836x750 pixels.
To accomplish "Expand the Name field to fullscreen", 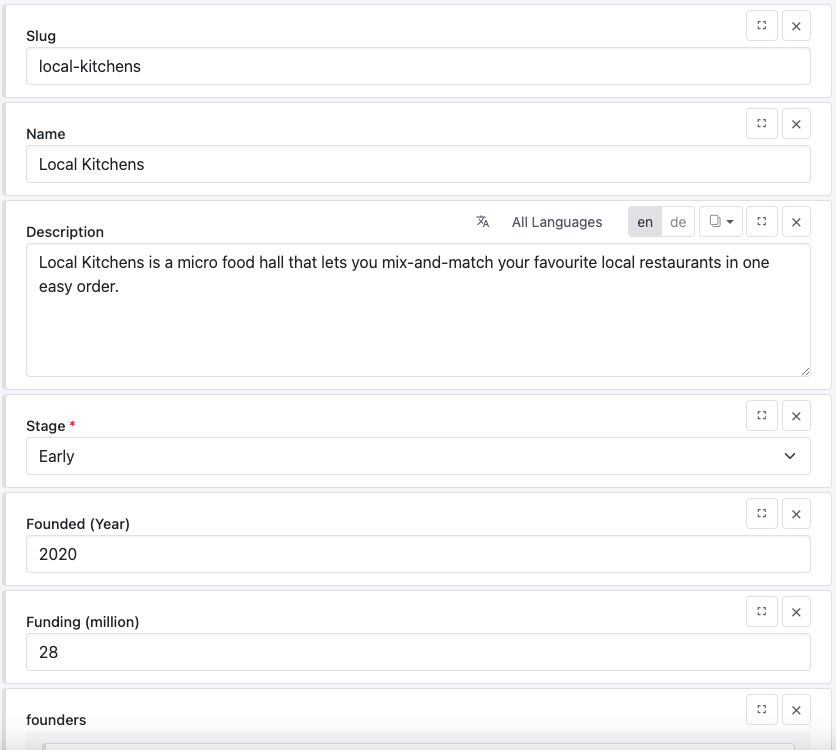I will point(761,124).
